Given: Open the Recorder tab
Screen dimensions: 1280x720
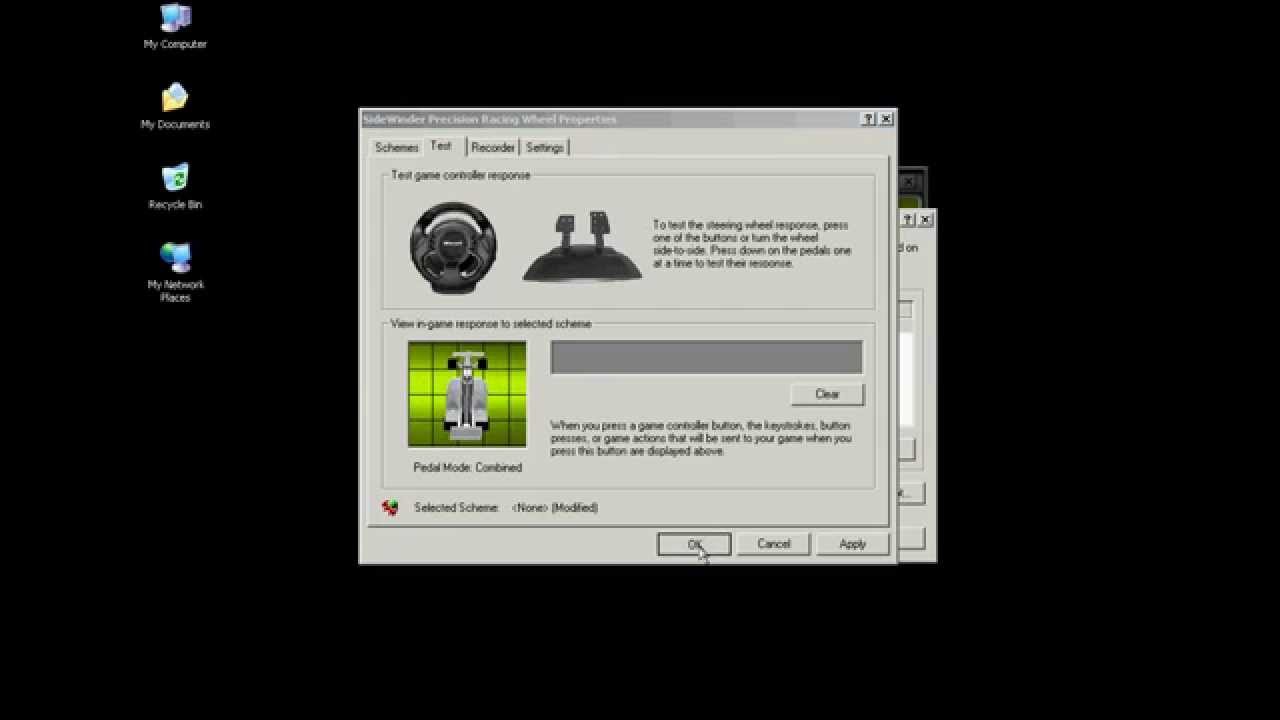Looking at the screenshot, I should click(493, 147).
